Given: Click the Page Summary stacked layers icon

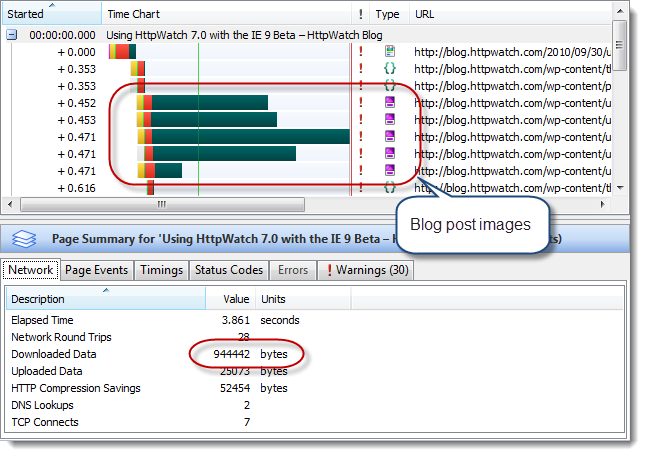Looking at the screenshot, I should coord(24,238).
